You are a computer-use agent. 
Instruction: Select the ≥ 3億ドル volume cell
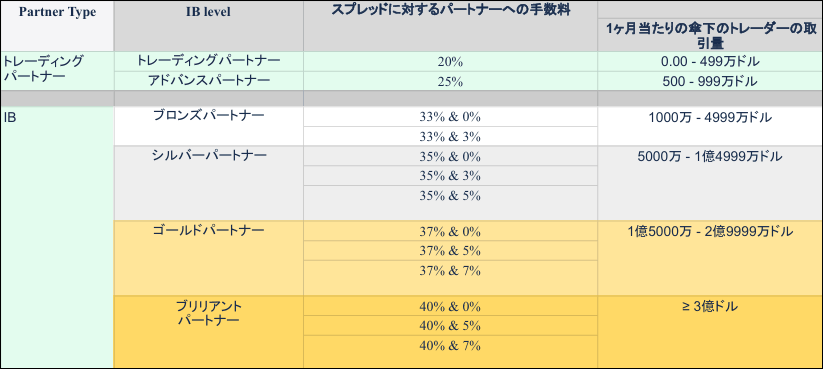tap(710, 332)
